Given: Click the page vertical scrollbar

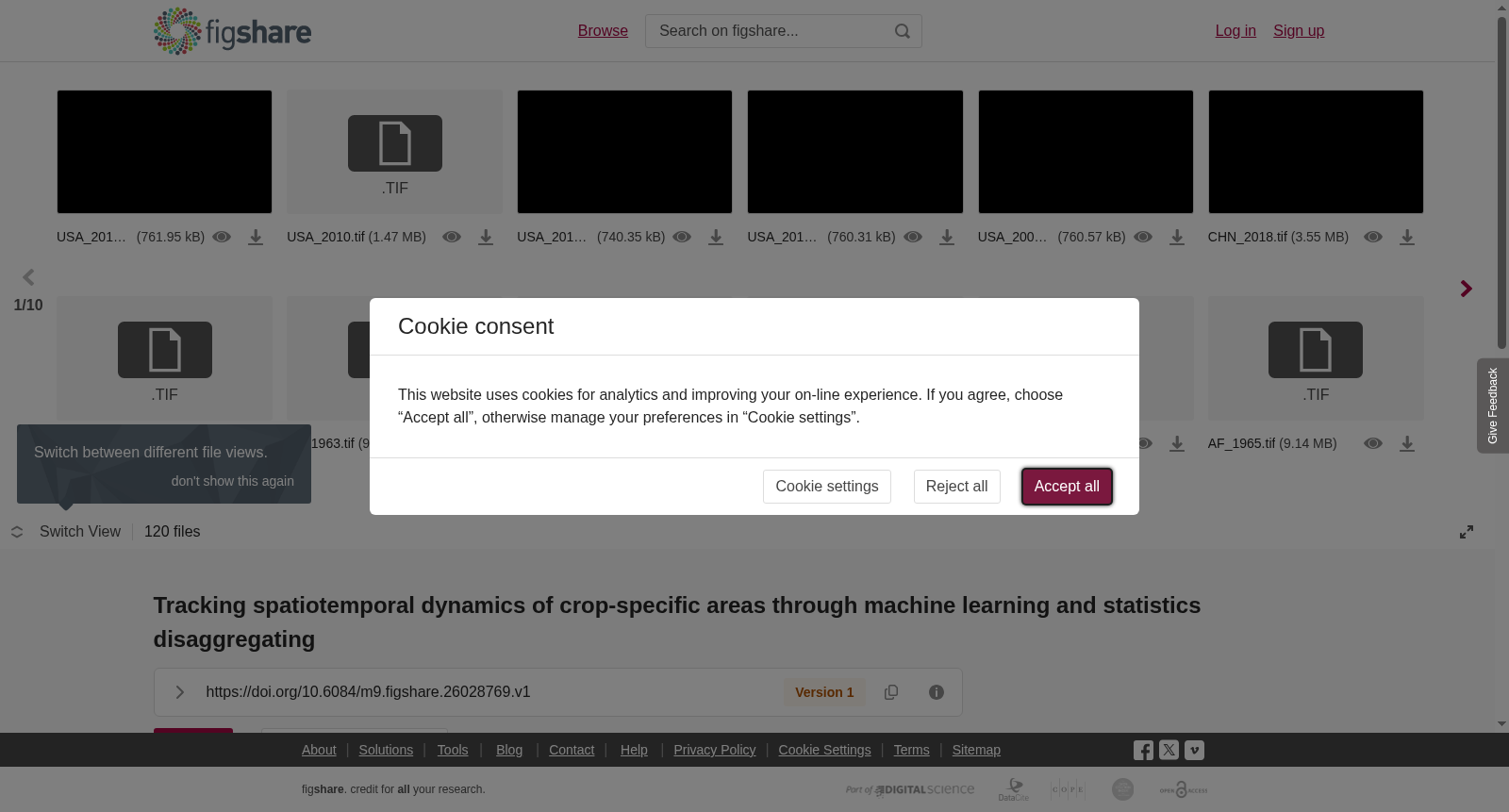Looking at the screenshot, I should [1502, 184].
